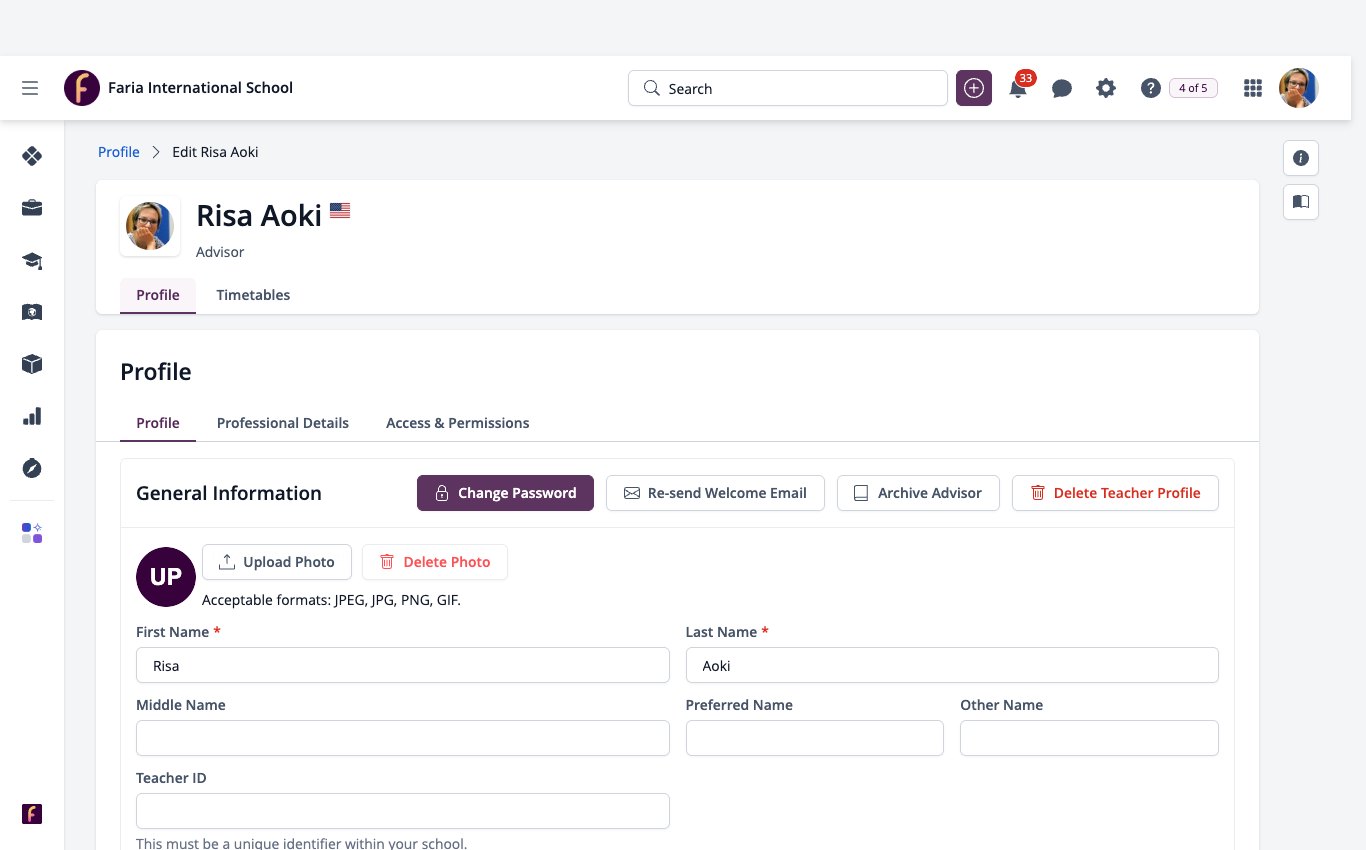The width and height of the screenshot is (1366, 850).
Task: Open the notifications bell
Action: (1018, 88)
